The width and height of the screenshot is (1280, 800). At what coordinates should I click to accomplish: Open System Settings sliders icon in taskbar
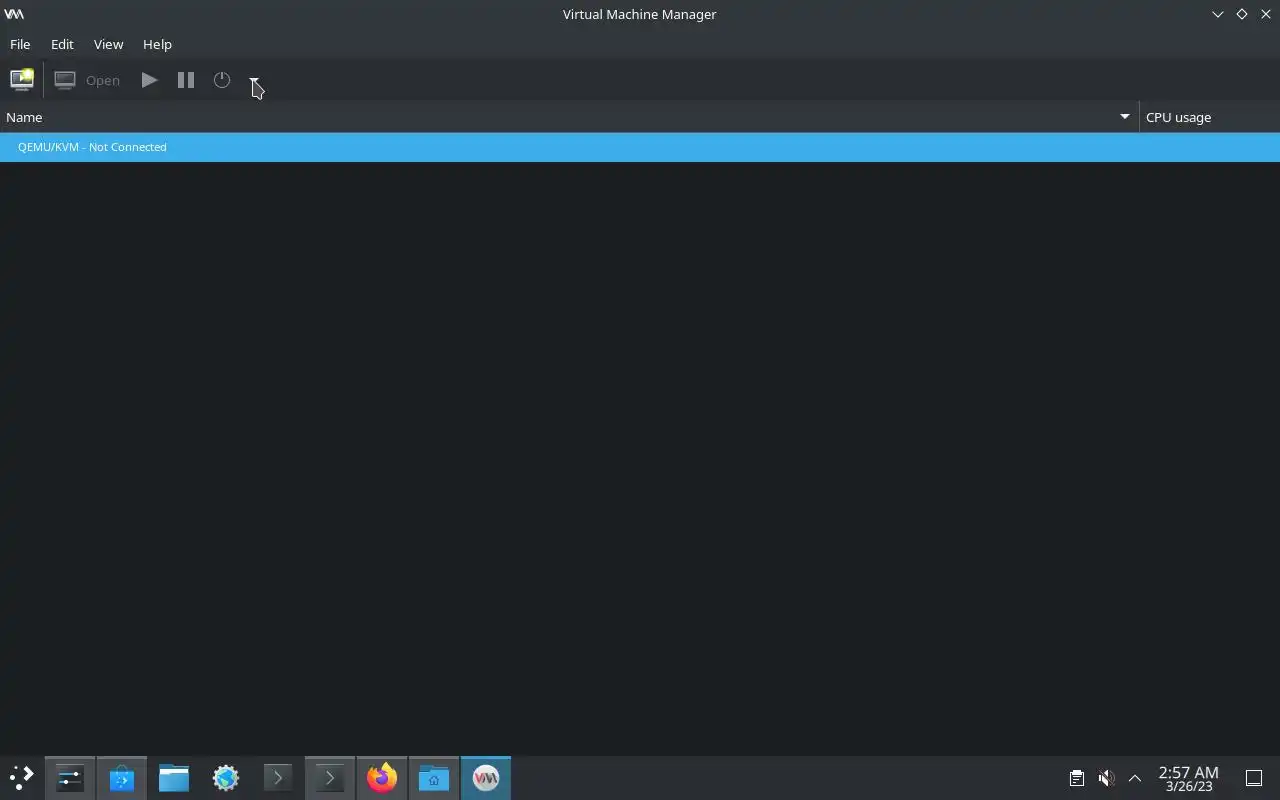(70, 778)
